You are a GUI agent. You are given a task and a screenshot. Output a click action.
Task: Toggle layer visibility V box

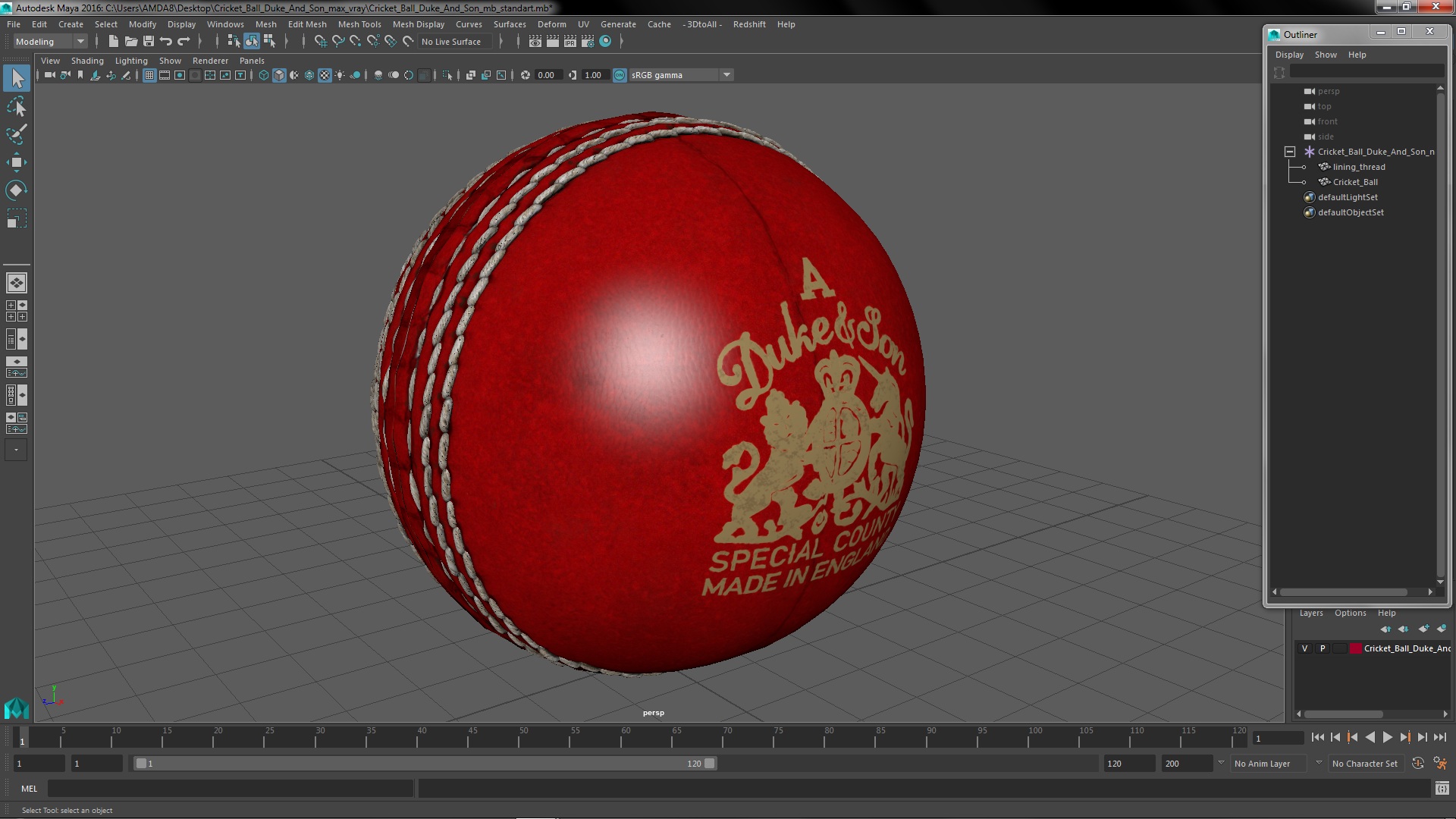point(1304,648)
